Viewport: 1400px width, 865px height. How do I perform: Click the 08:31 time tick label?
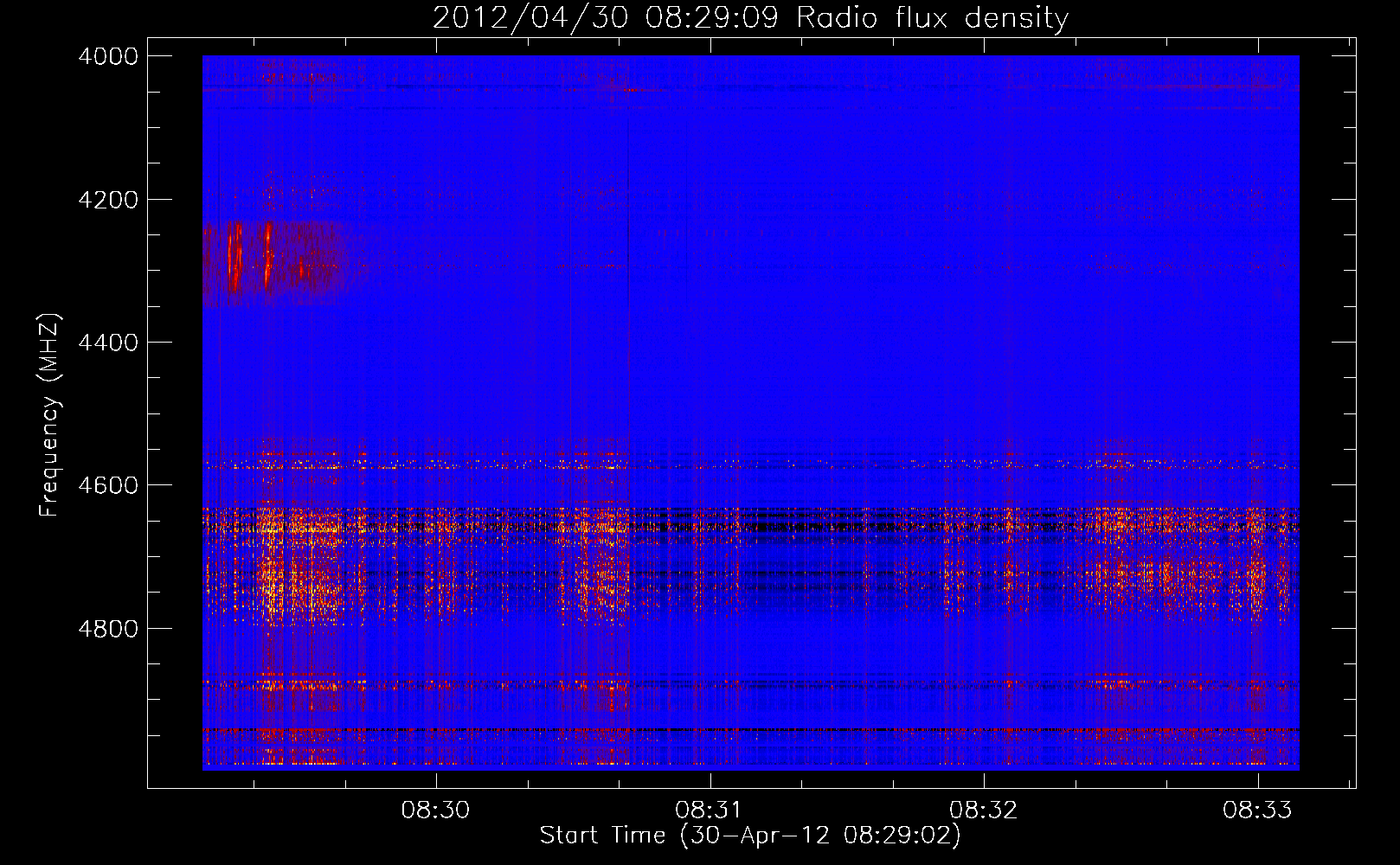point(710,810)
